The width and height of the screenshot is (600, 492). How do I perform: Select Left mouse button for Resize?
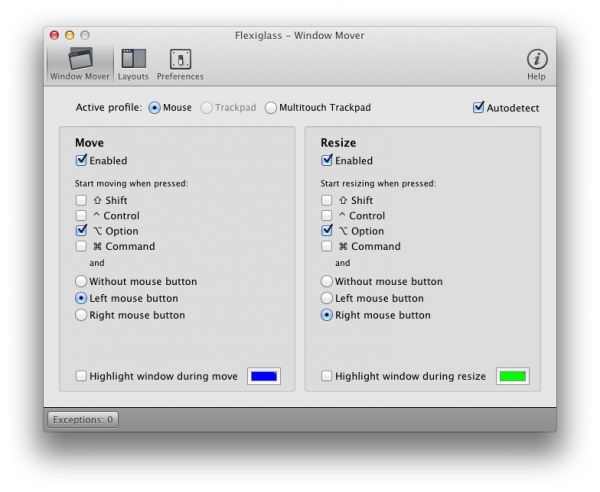(326, 298)
